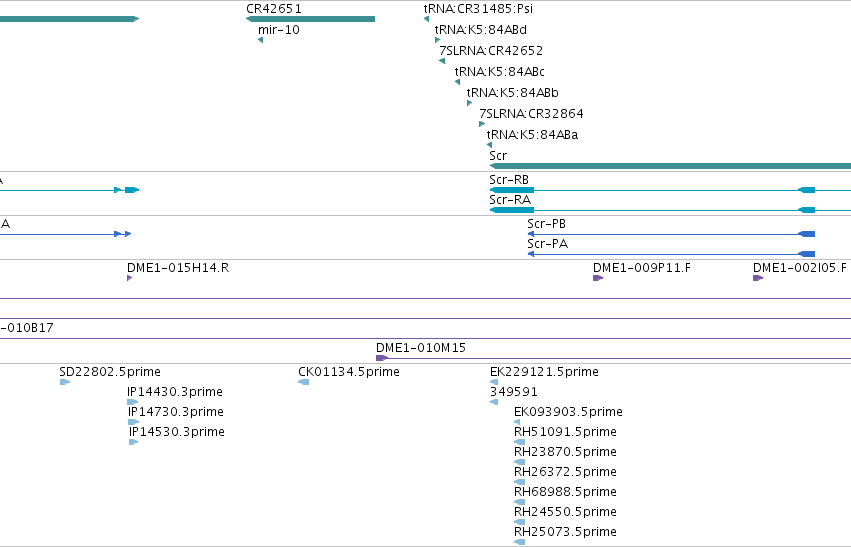Select the DME1-015H14.R purple arrow
The image size is (851, 547).
130,278
